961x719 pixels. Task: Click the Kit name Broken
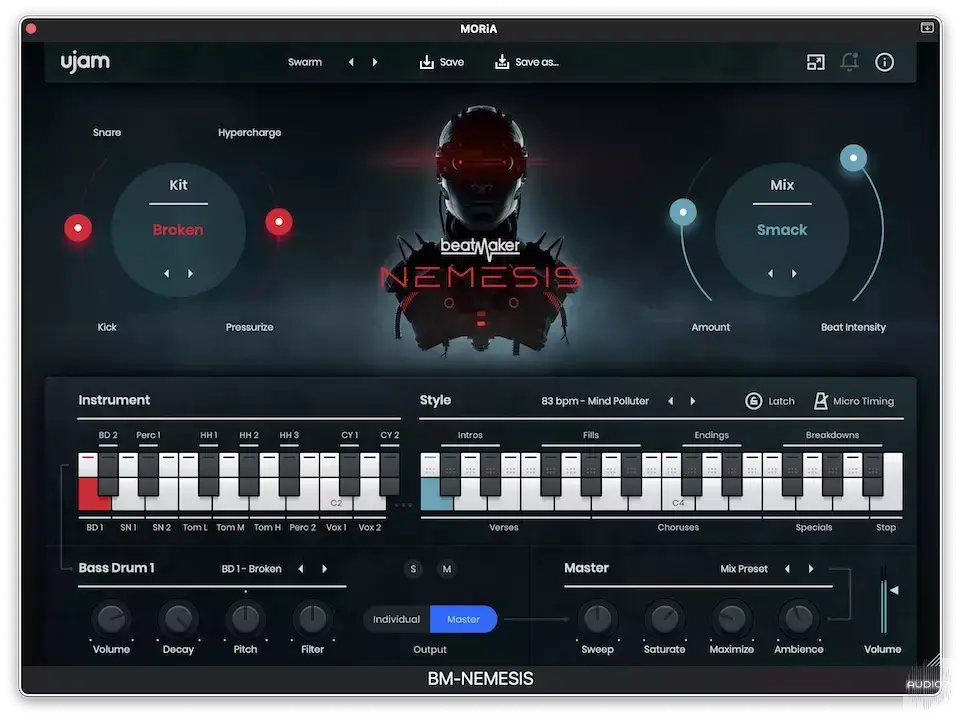pos(178,230)
